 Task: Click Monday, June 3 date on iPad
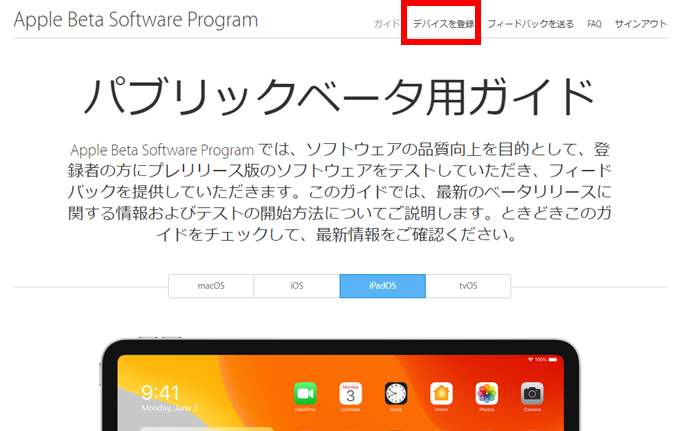tap(170, 408)
